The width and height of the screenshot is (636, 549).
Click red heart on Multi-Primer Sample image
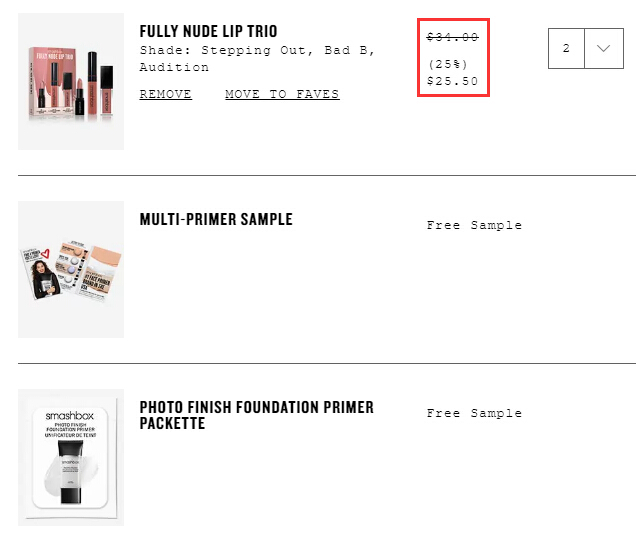point(45,254)
